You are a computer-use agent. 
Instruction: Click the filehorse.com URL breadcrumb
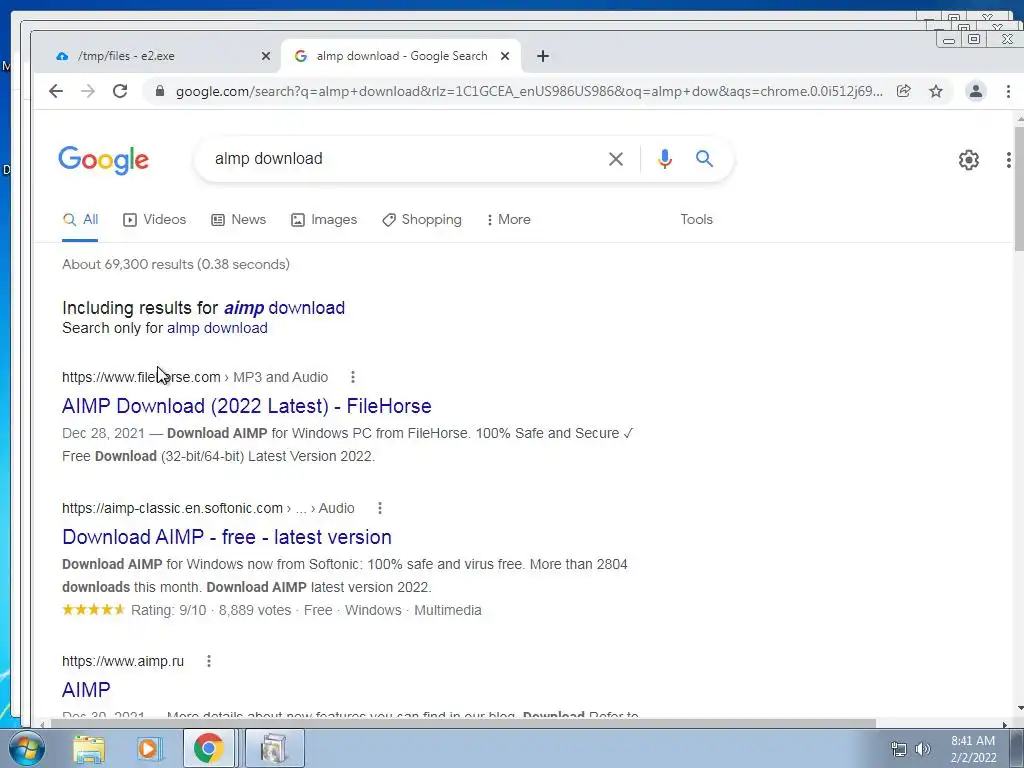[x=195, y=377]
